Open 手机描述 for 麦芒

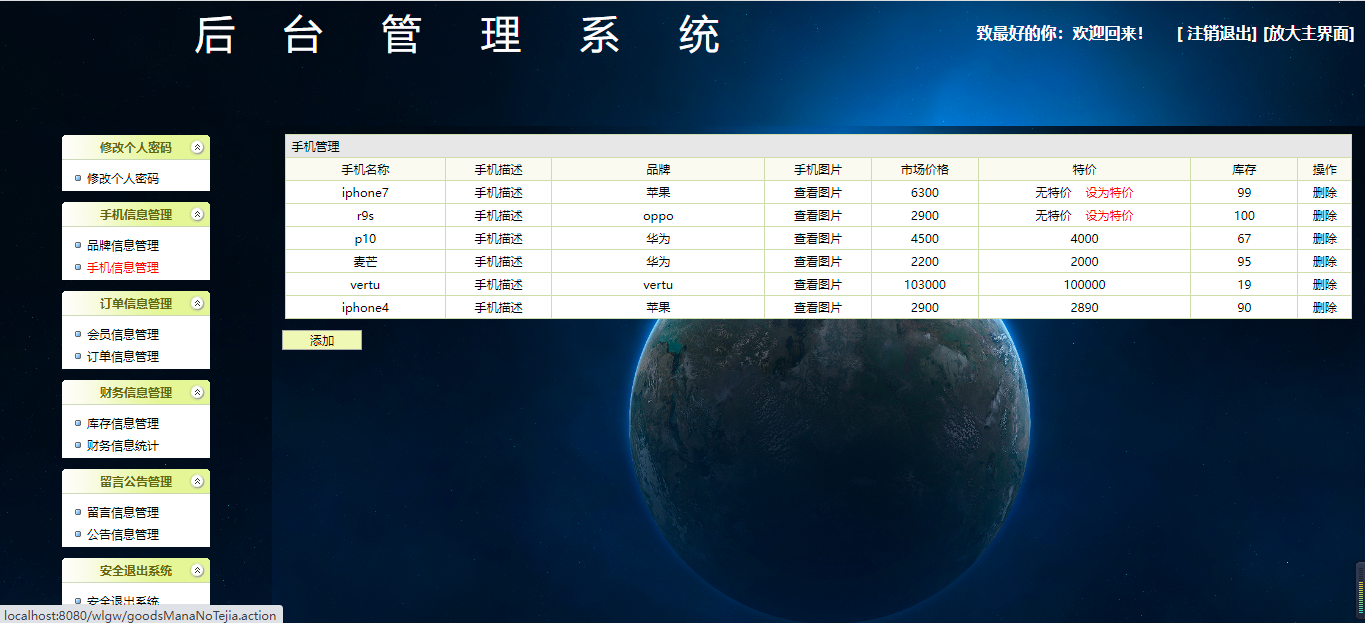click(498, 261)
